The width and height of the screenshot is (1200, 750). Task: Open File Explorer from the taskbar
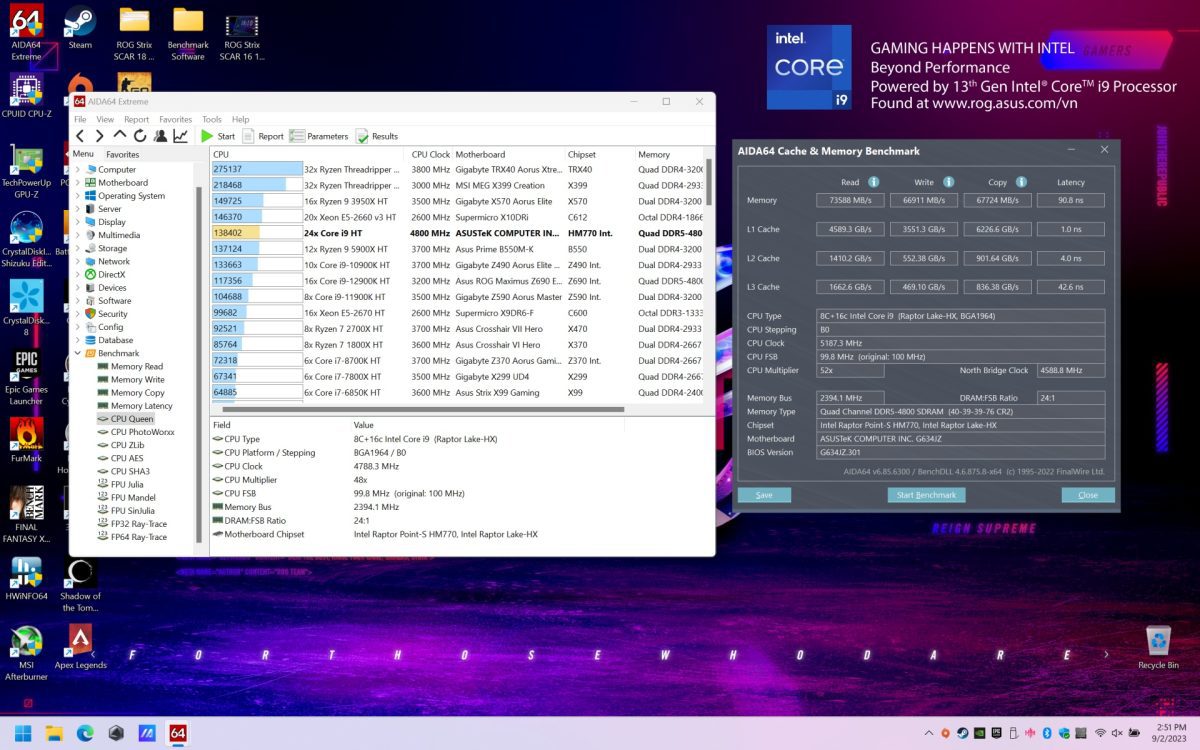(53, 733)
